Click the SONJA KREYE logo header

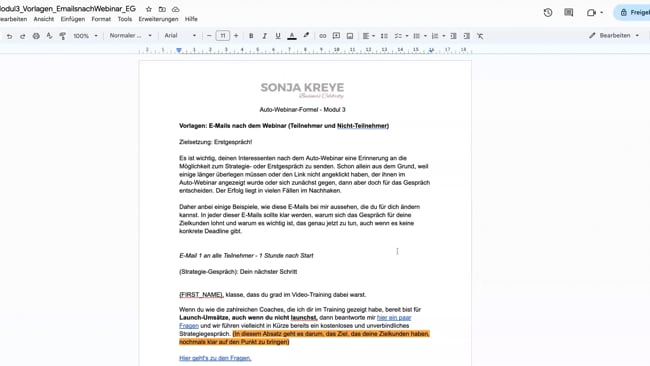302,90
